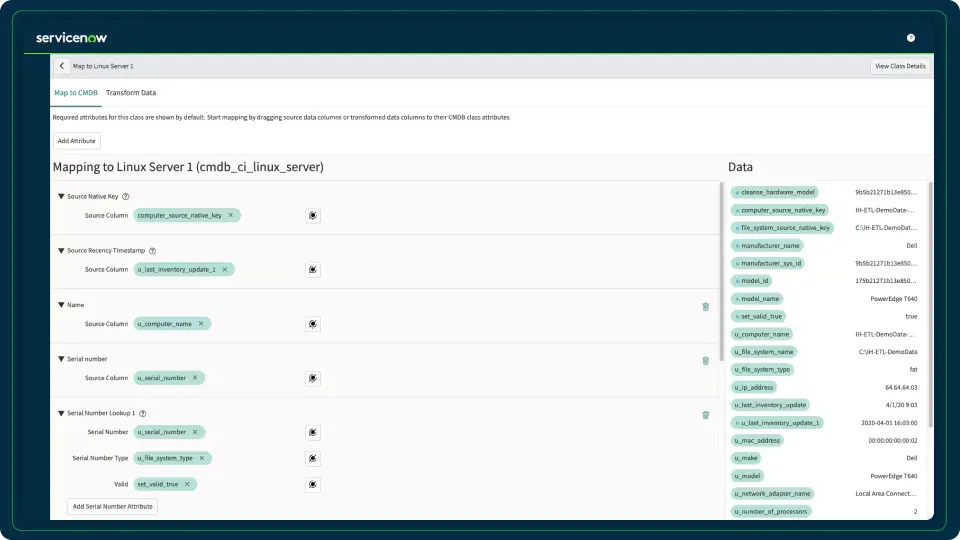960x540 pixels.
Task: Click the mapping list vertical scrollbar
Action: tap(721, 271)
